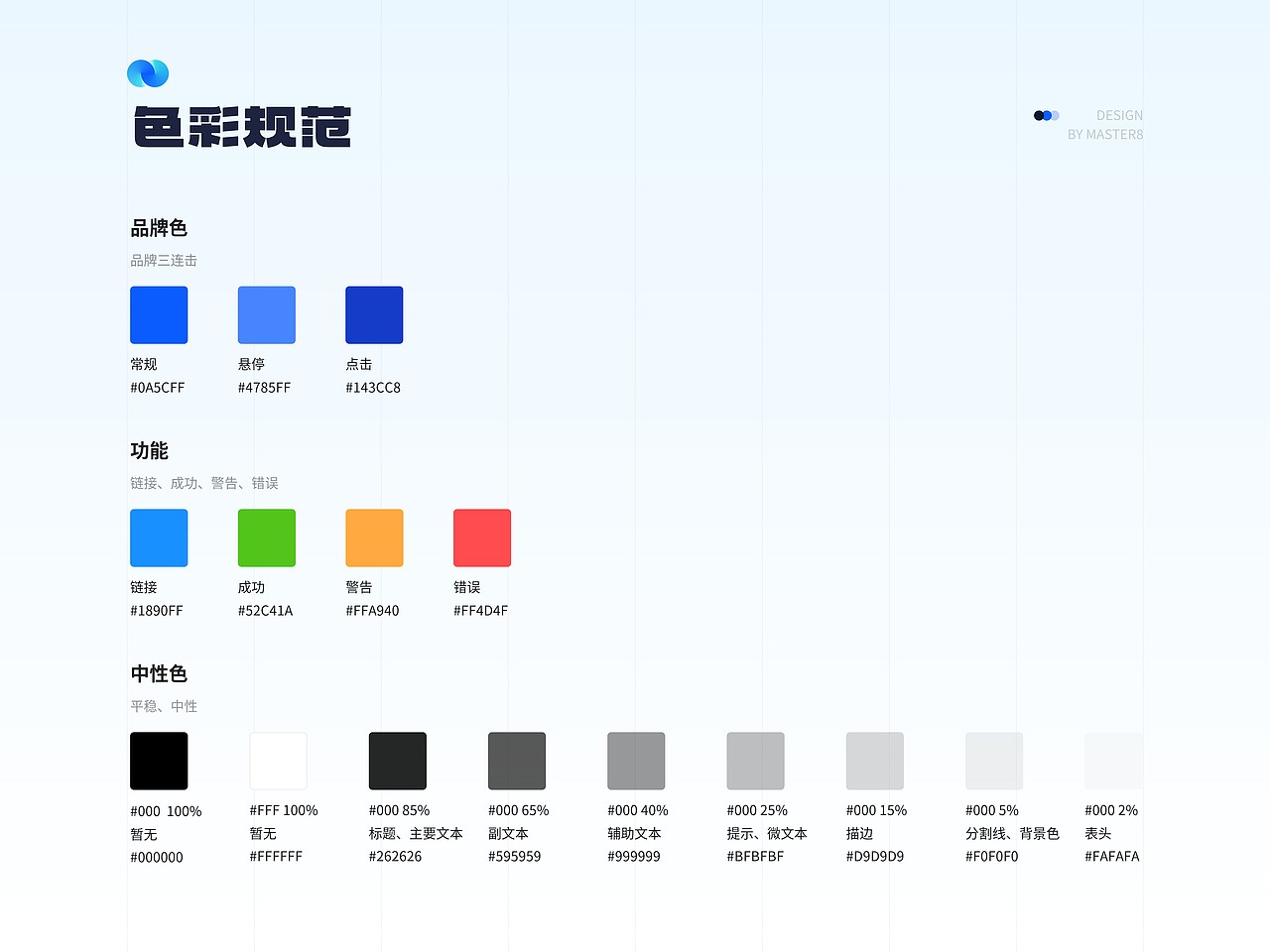Pick the orange #FFA940 warning swatch
Image resolution: width=1270 pixels, height=952 pixels.
[374, 538]
